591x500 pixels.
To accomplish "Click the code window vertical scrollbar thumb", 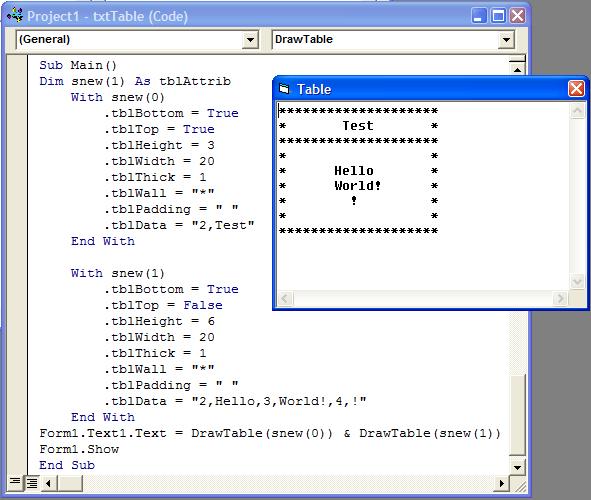I will tap(517, 414).
